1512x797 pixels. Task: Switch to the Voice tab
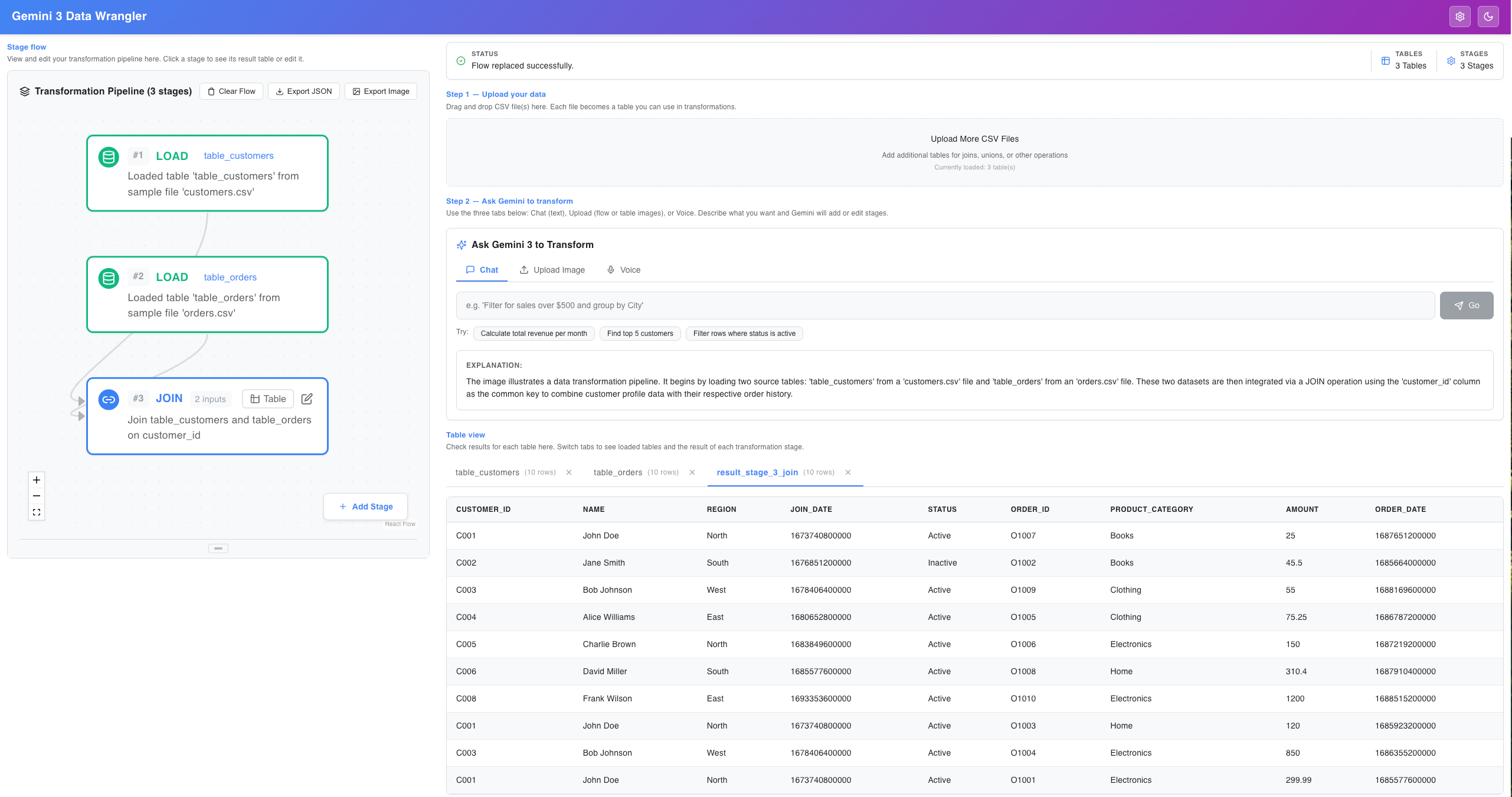624,270
